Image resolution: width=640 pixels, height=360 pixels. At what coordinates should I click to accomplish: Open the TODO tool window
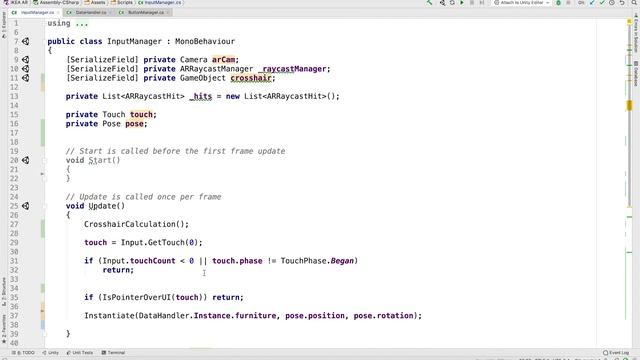24,353
